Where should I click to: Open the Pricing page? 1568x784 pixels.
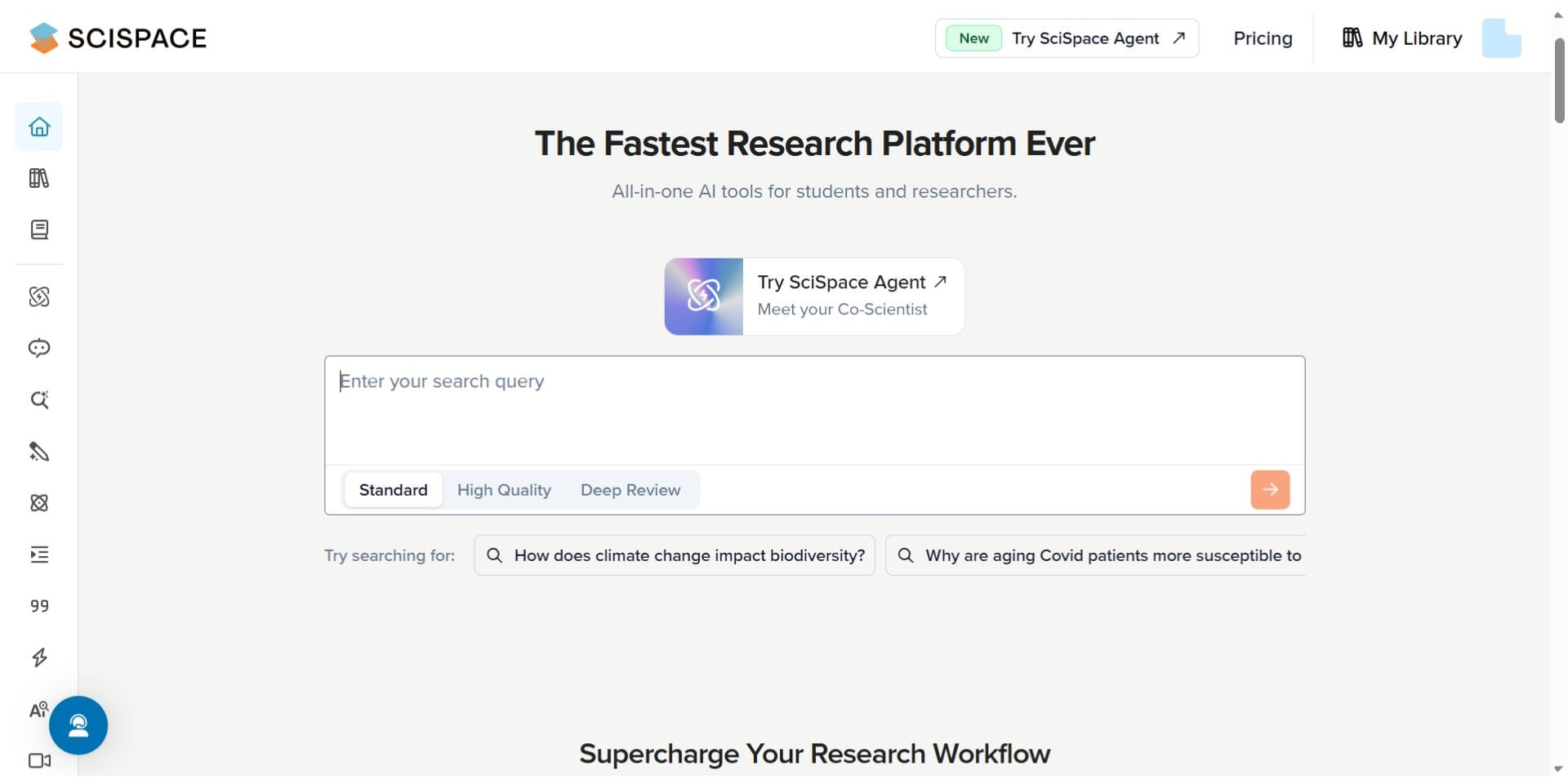tap(1263, 38)
